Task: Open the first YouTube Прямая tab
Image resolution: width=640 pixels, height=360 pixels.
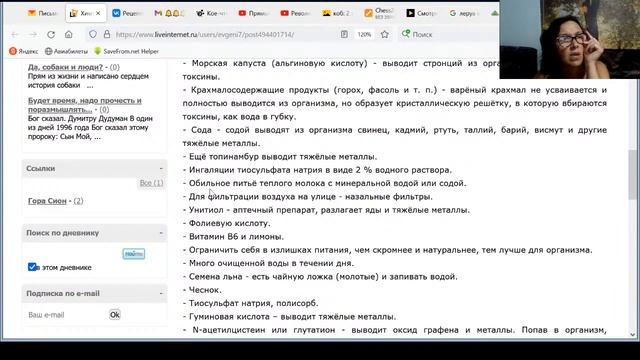Action: coord(253,13)
